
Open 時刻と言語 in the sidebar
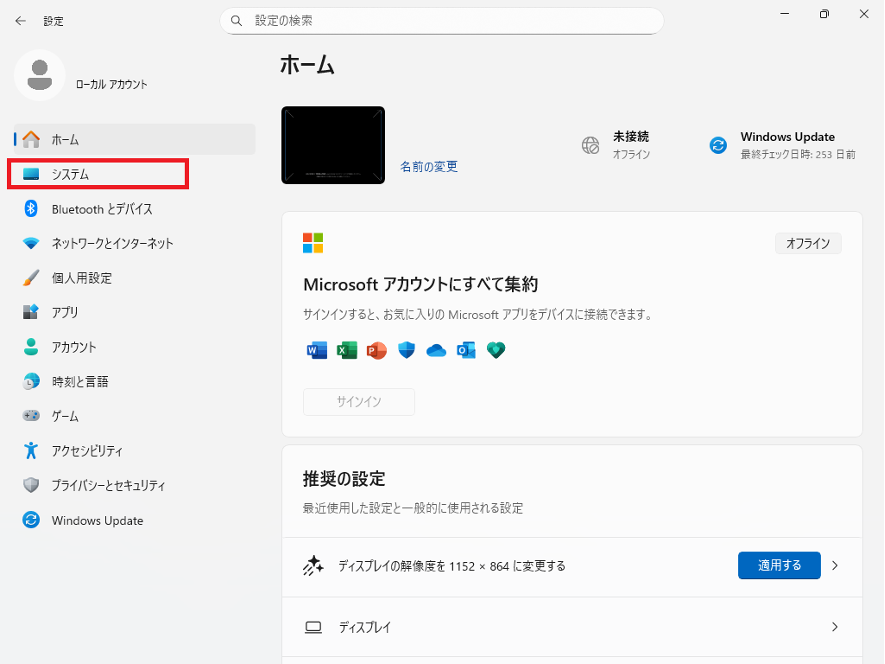pyautogui.click(x=135, y=382)
